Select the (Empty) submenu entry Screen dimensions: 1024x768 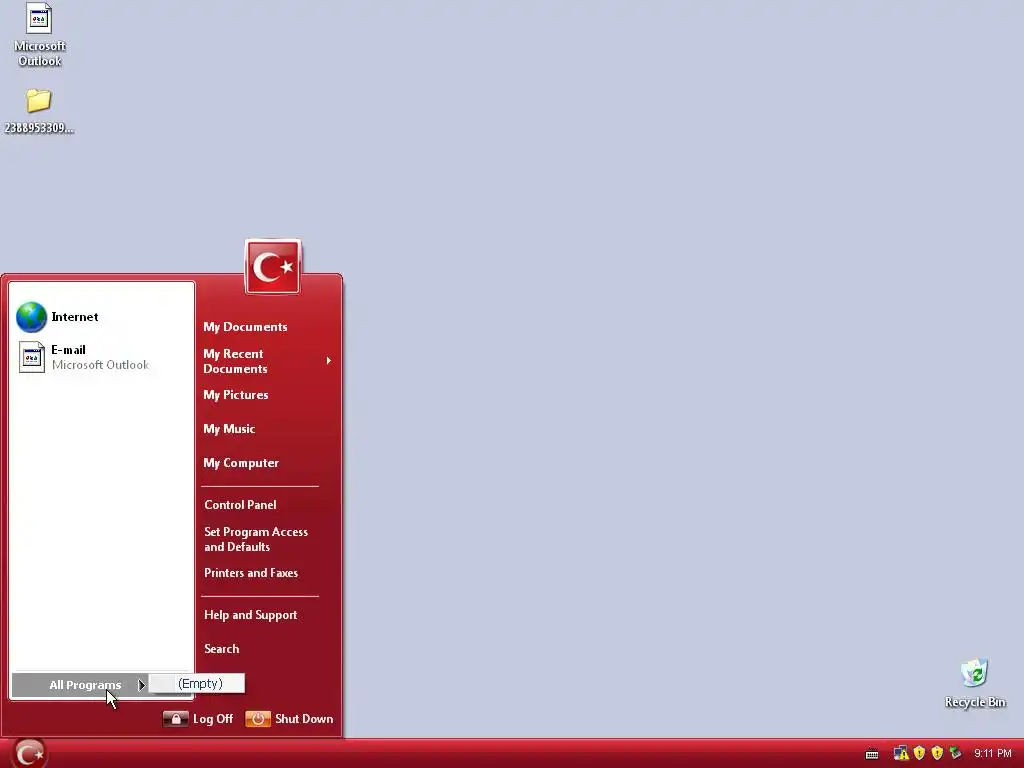[x=197, y=683]
